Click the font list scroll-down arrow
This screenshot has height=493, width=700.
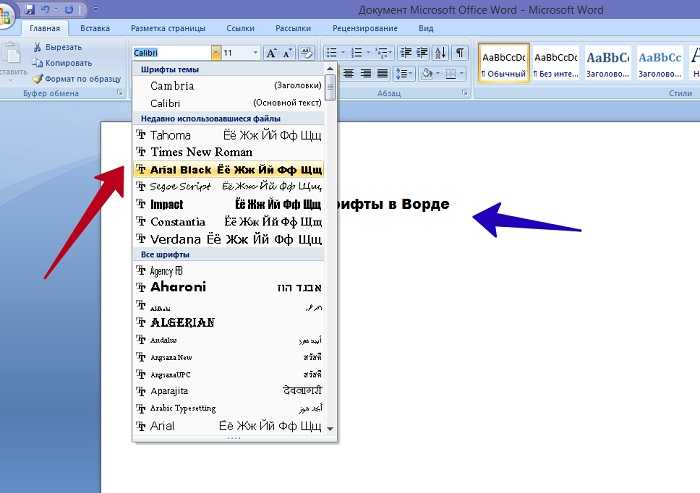(330, 429)
